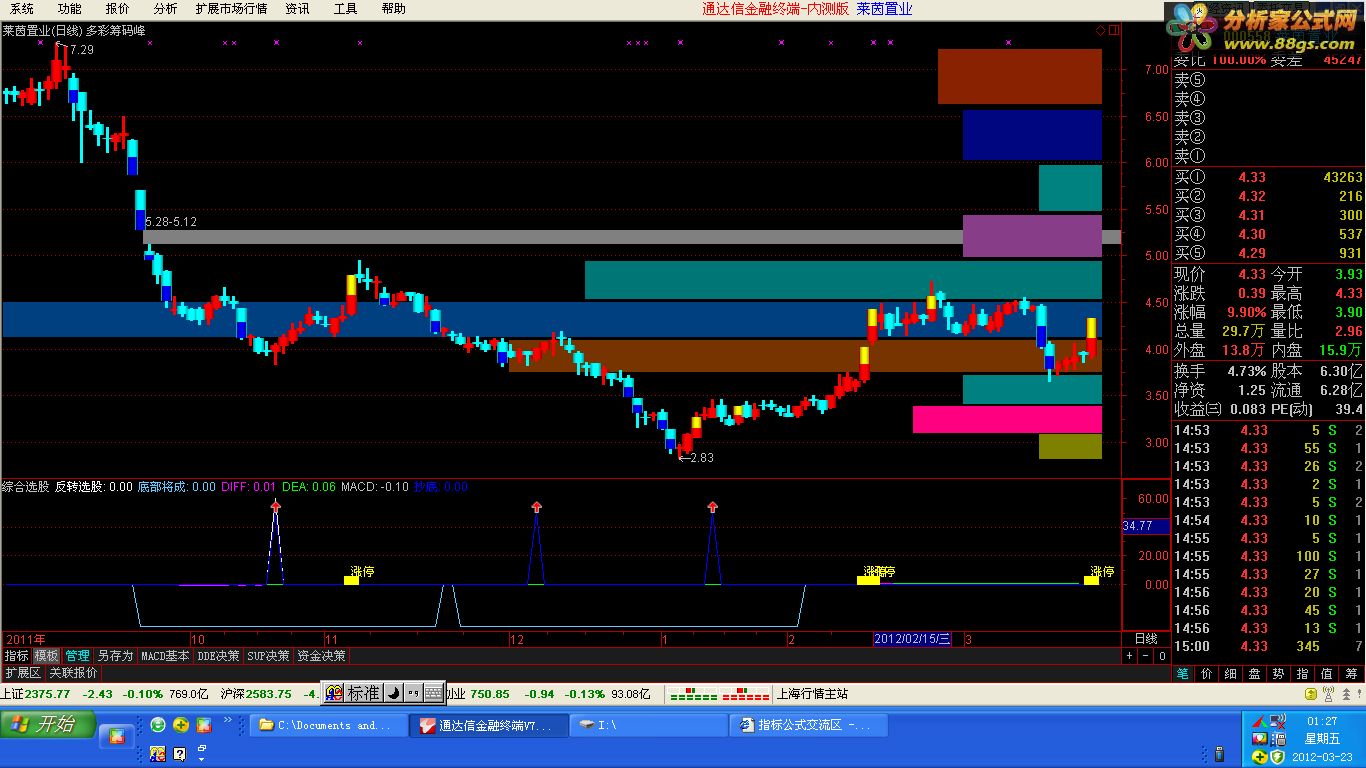Open the 系统 menu
Viewport: 1366px width, 768px height.
(x=20, y=9)
